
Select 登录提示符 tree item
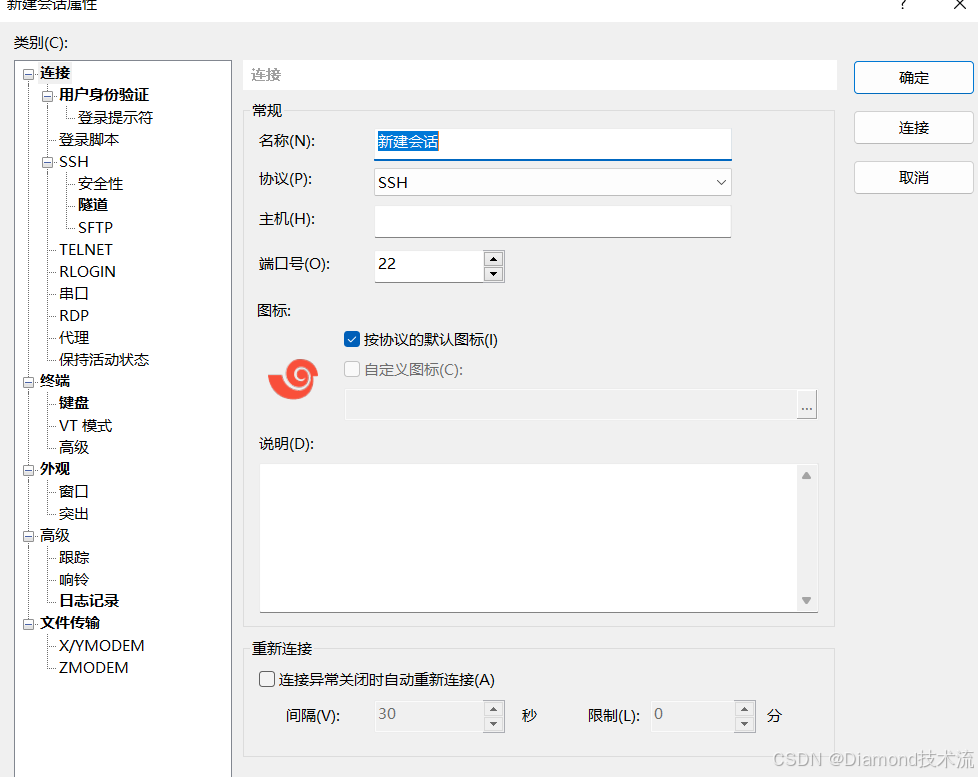pyautogui.click(x=115, y=117)
